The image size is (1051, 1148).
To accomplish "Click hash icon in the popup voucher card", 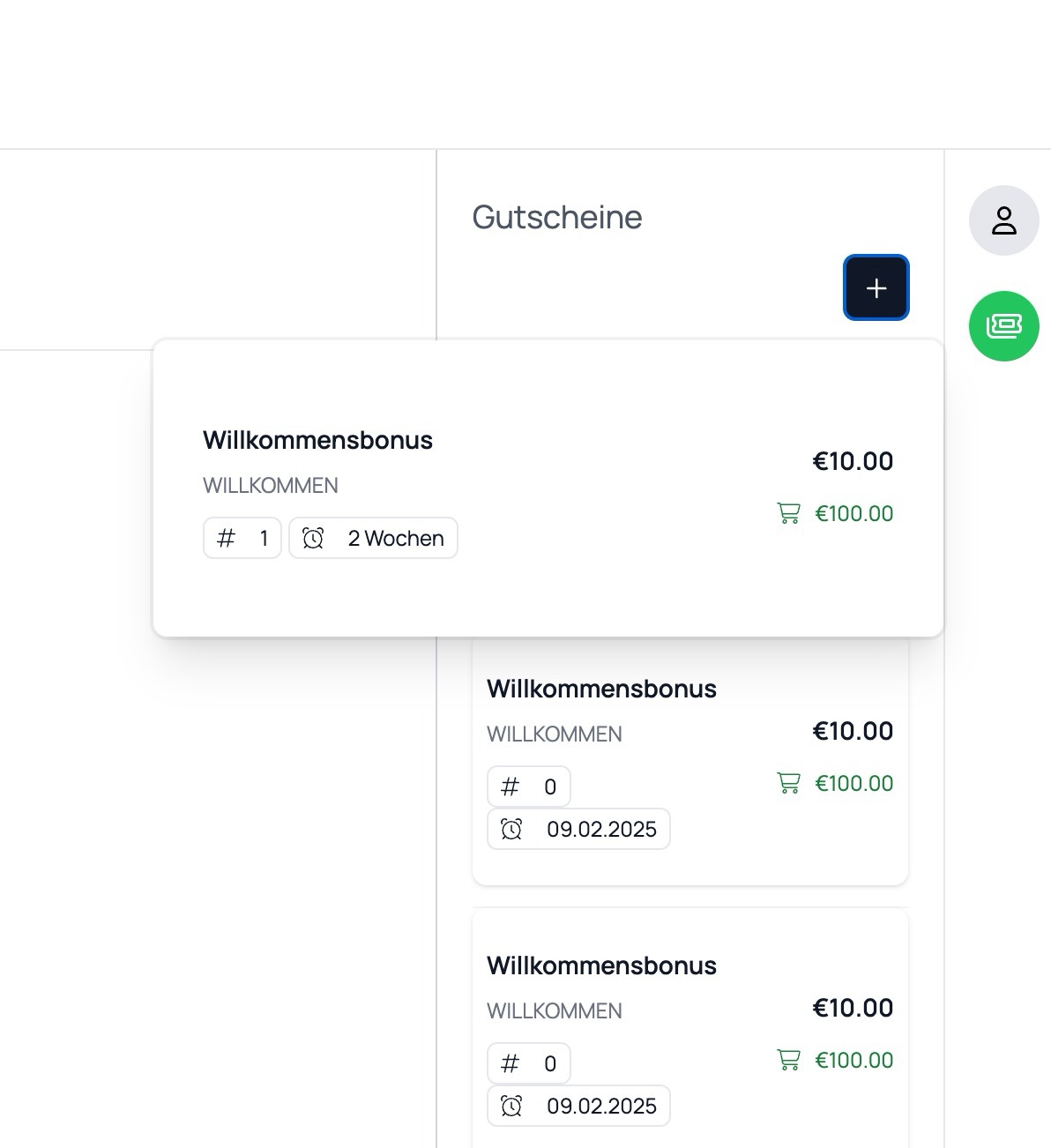I will point(227,538).
